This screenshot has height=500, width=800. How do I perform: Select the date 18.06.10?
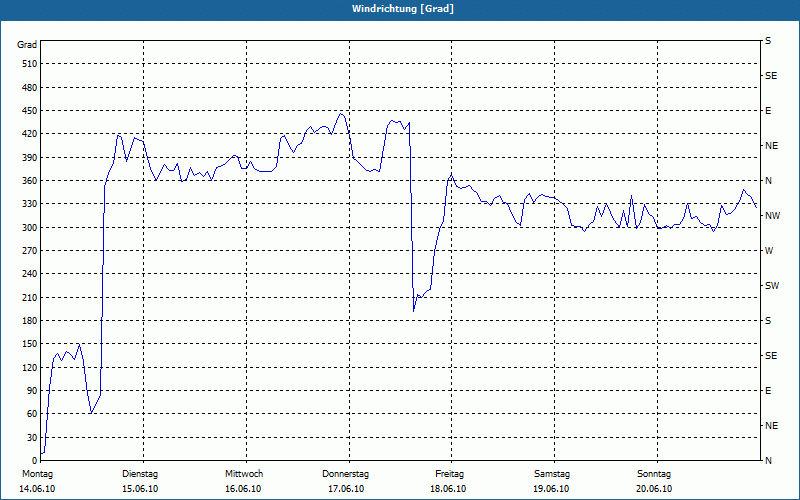(x=448, y=489)
